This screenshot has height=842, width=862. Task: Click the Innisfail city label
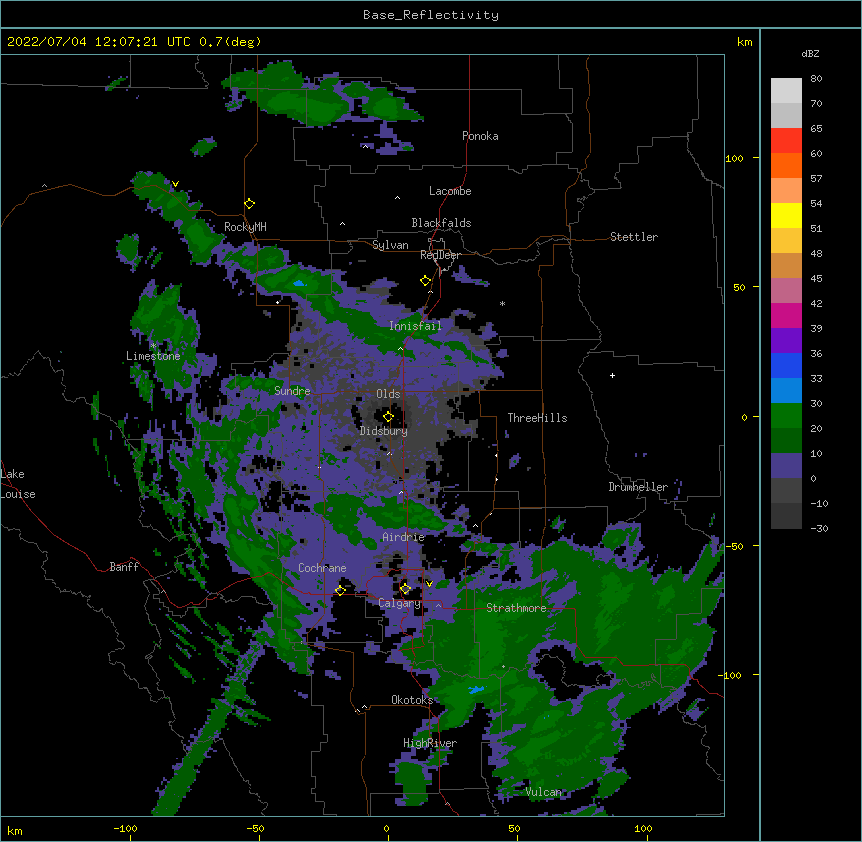click(415, 326)
